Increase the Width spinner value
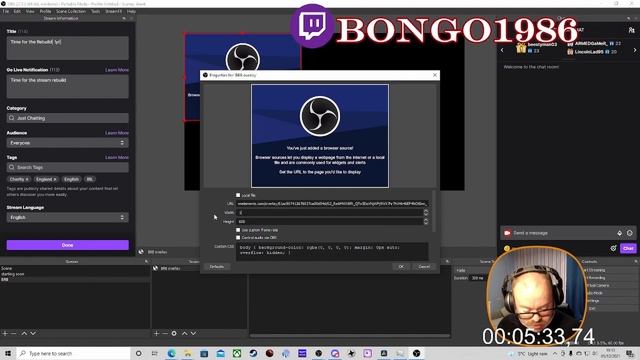Image resolution: width=640 pixels, height=360 pixels. click(426, 211)
